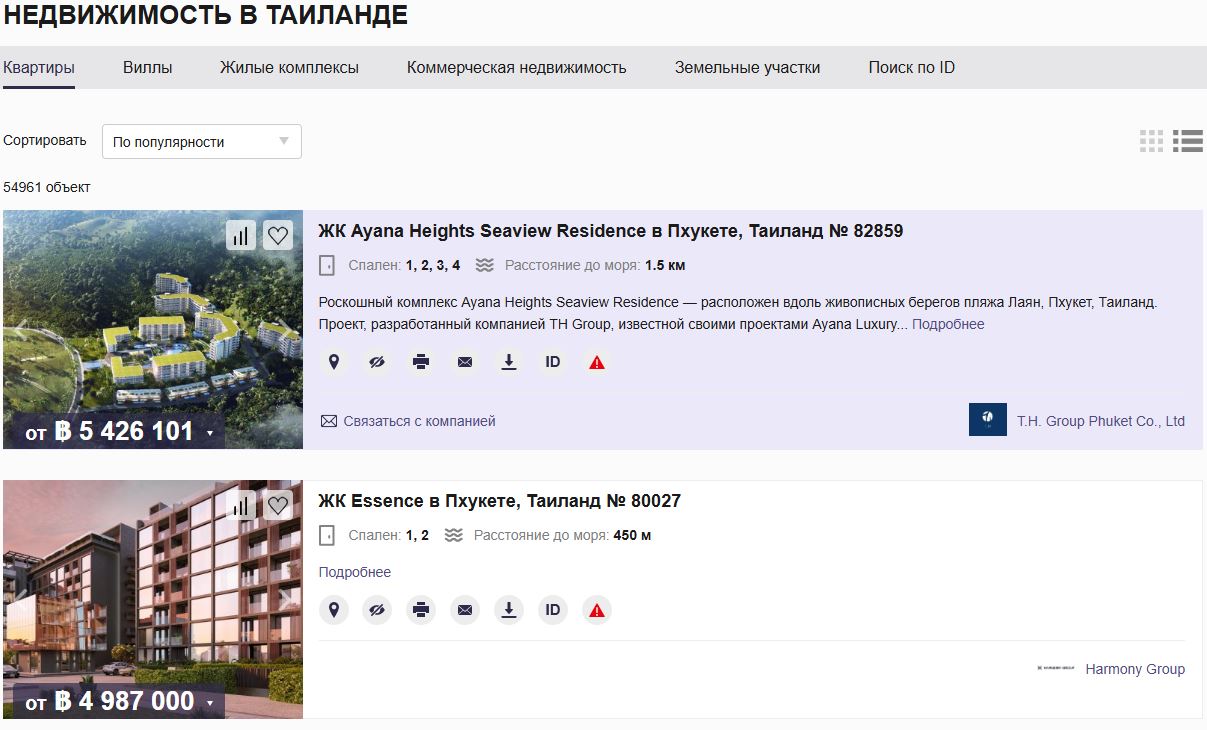This screenshot has height=730, width=1207.
Task: Click the 54961 объект count text
Action: (x=47, y=187)
